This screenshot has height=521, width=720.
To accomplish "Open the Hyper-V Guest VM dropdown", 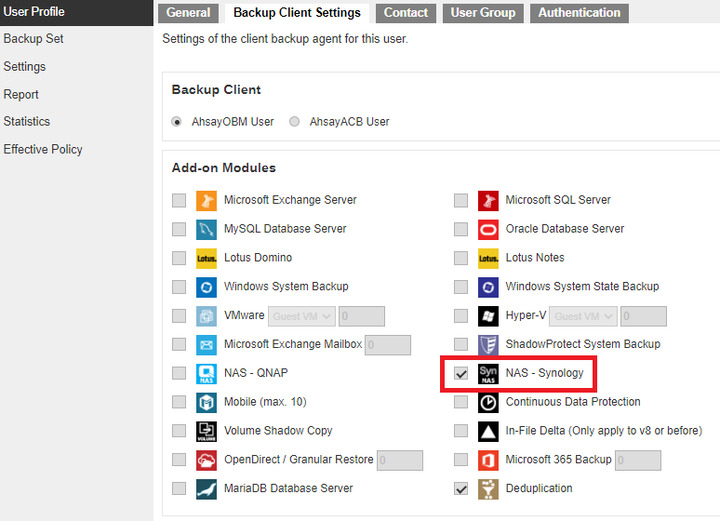I will coord(583,316).
